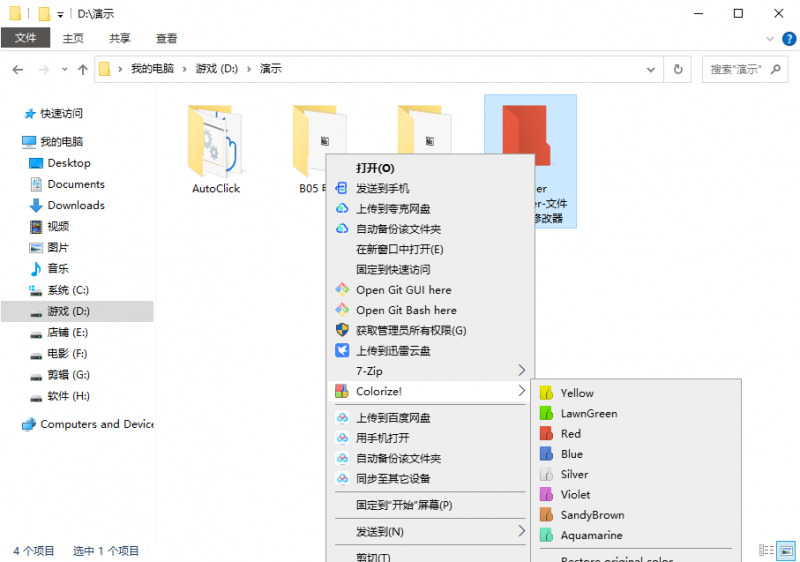Click the back navigation arrow
Image resolution: width=800 pixels, height=562 pixels.
[x=18, y=69]
